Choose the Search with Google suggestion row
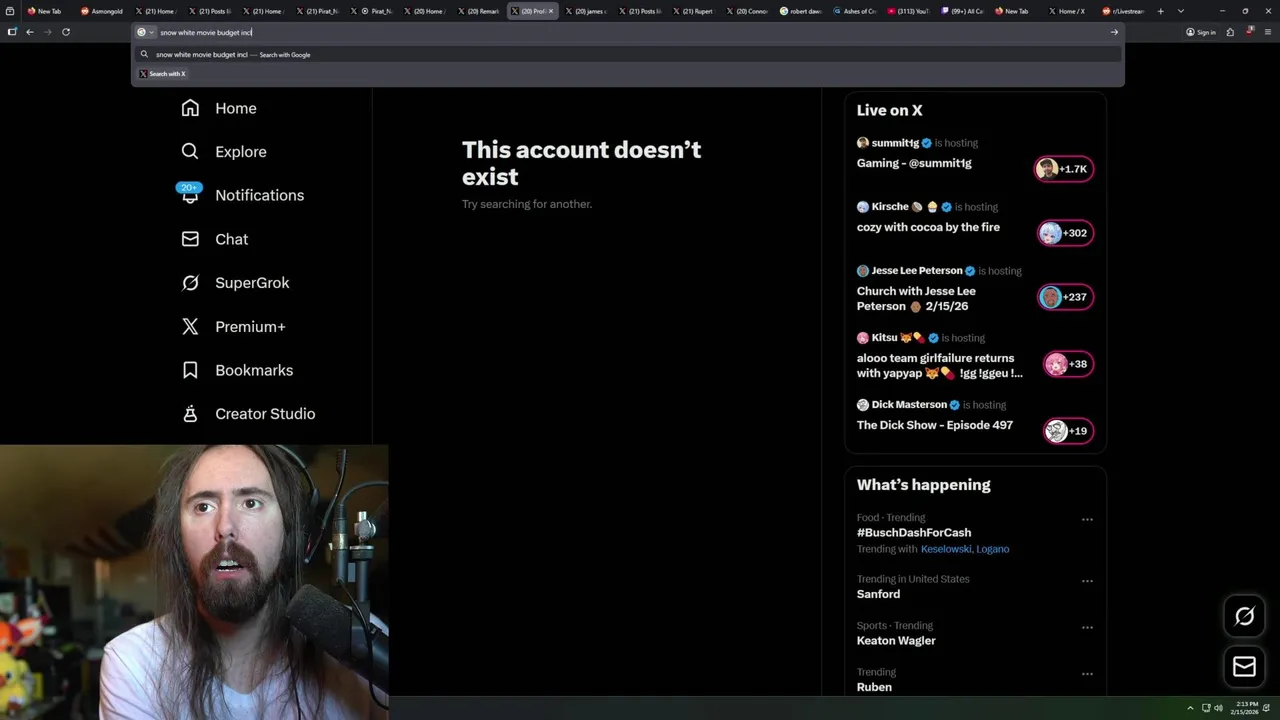Viewport: 1280px width, 720px height. click(x=628, y=55)
